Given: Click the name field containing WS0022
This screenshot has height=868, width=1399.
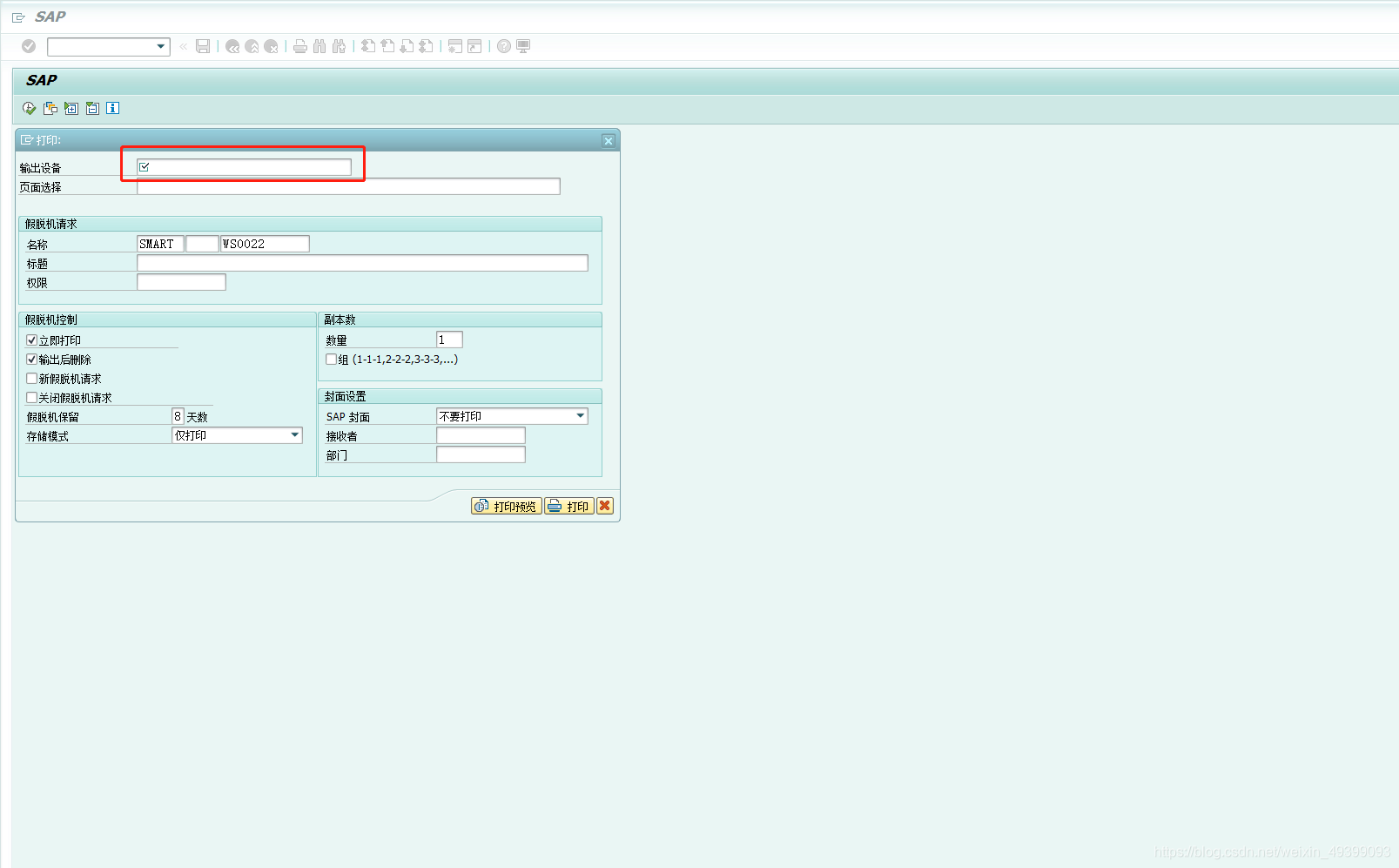Looking at the screenshot, I should [x=265, y=244].
